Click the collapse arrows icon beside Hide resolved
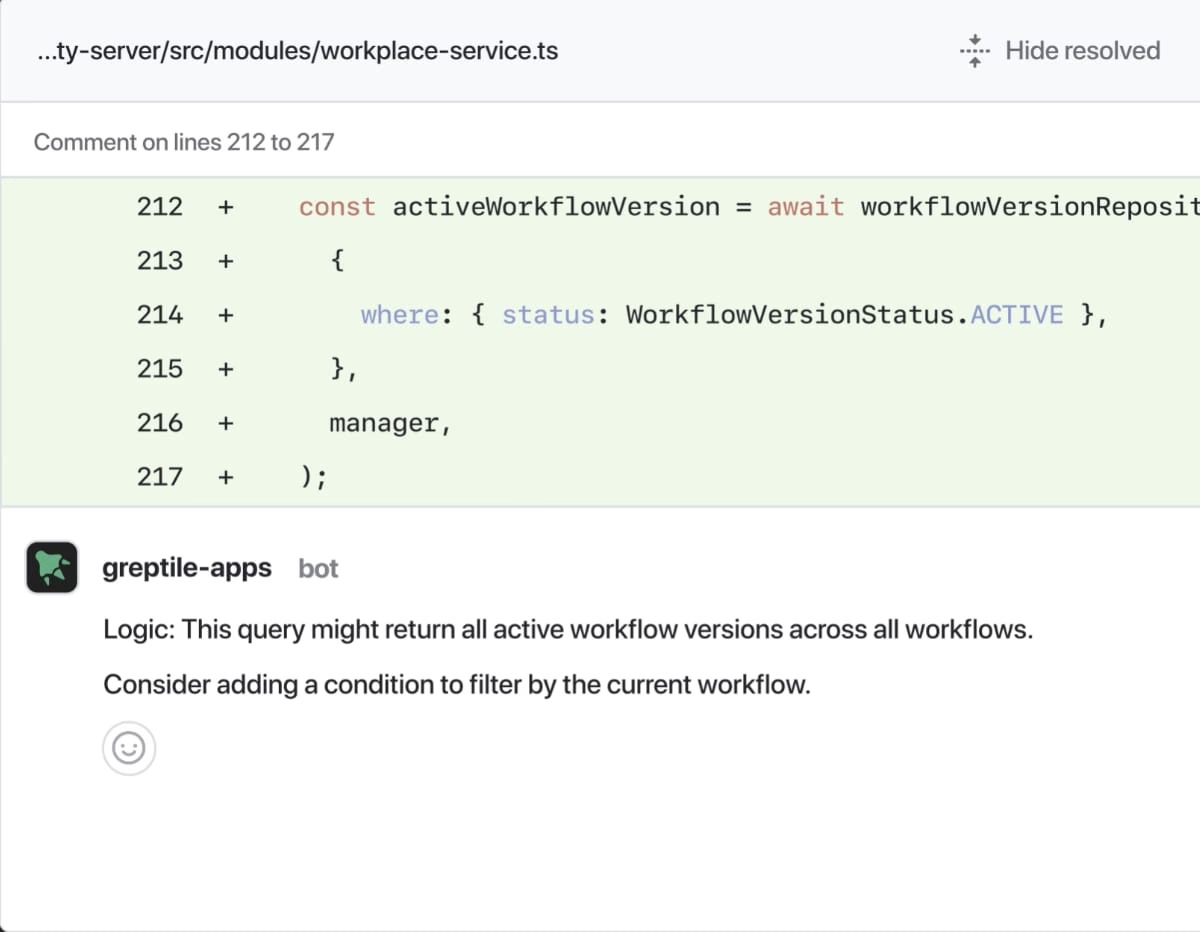 [x=975, y=51]
